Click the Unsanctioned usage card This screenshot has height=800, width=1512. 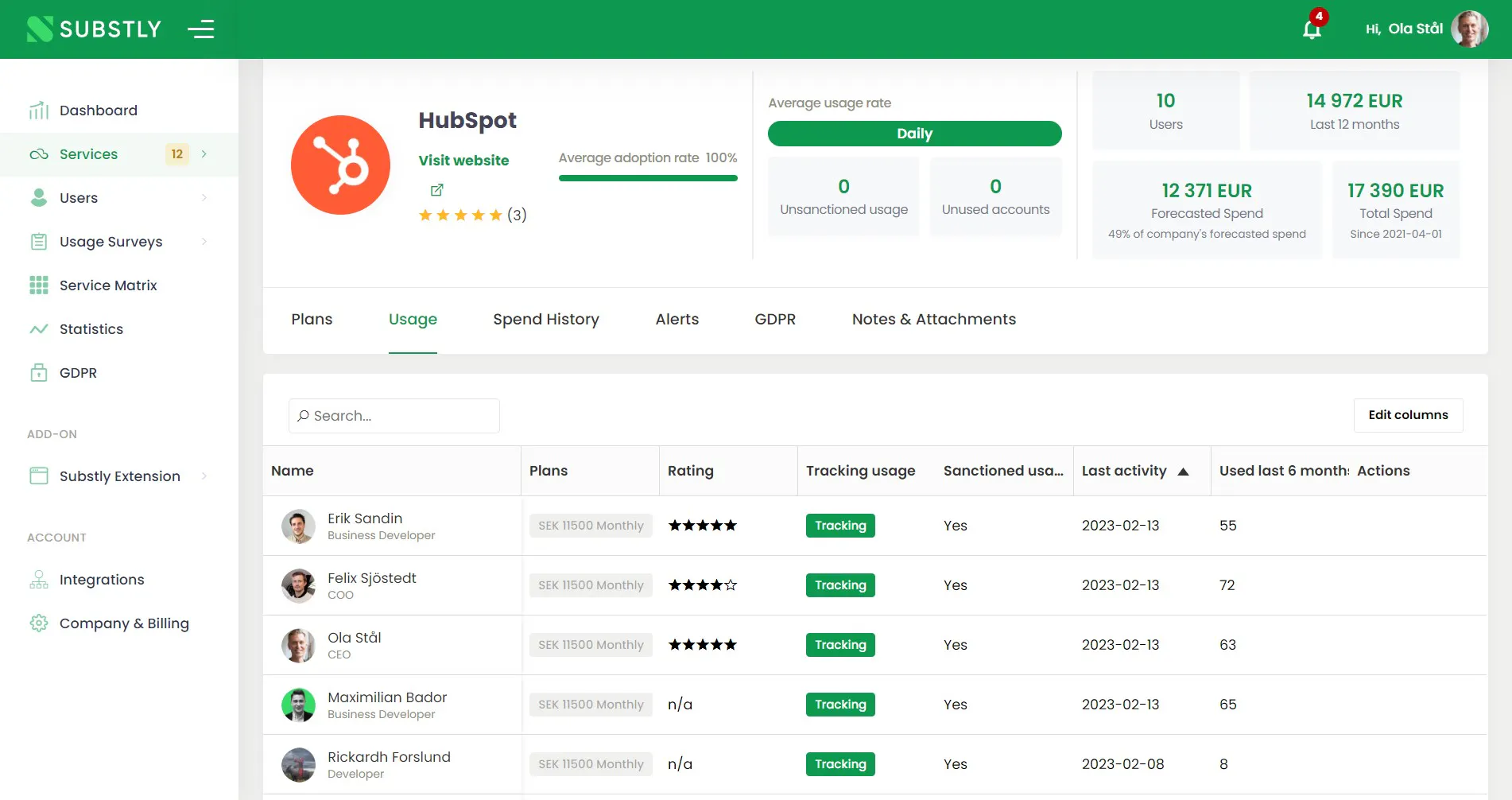(843, 196)
